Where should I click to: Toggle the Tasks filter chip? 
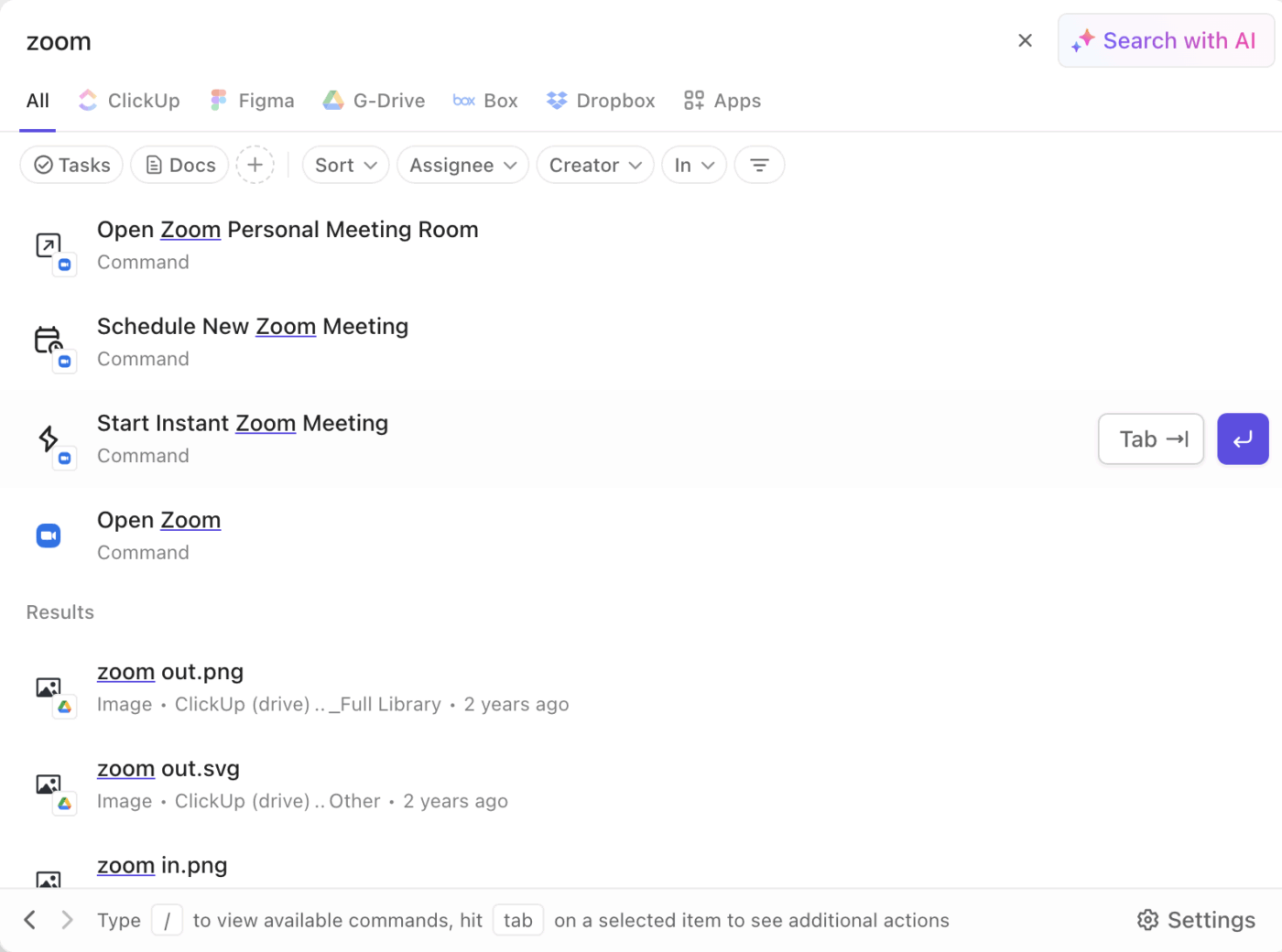coord(71,165)
